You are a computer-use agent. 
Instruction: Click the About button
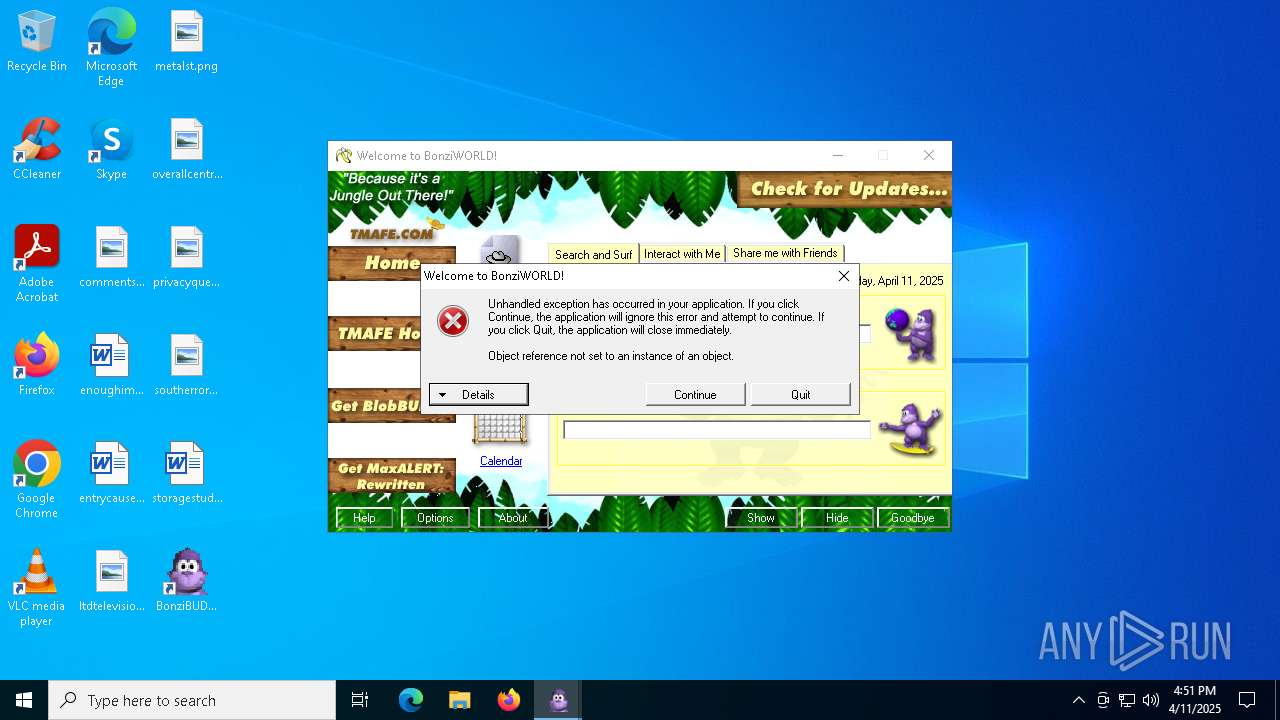pos(512,518)
